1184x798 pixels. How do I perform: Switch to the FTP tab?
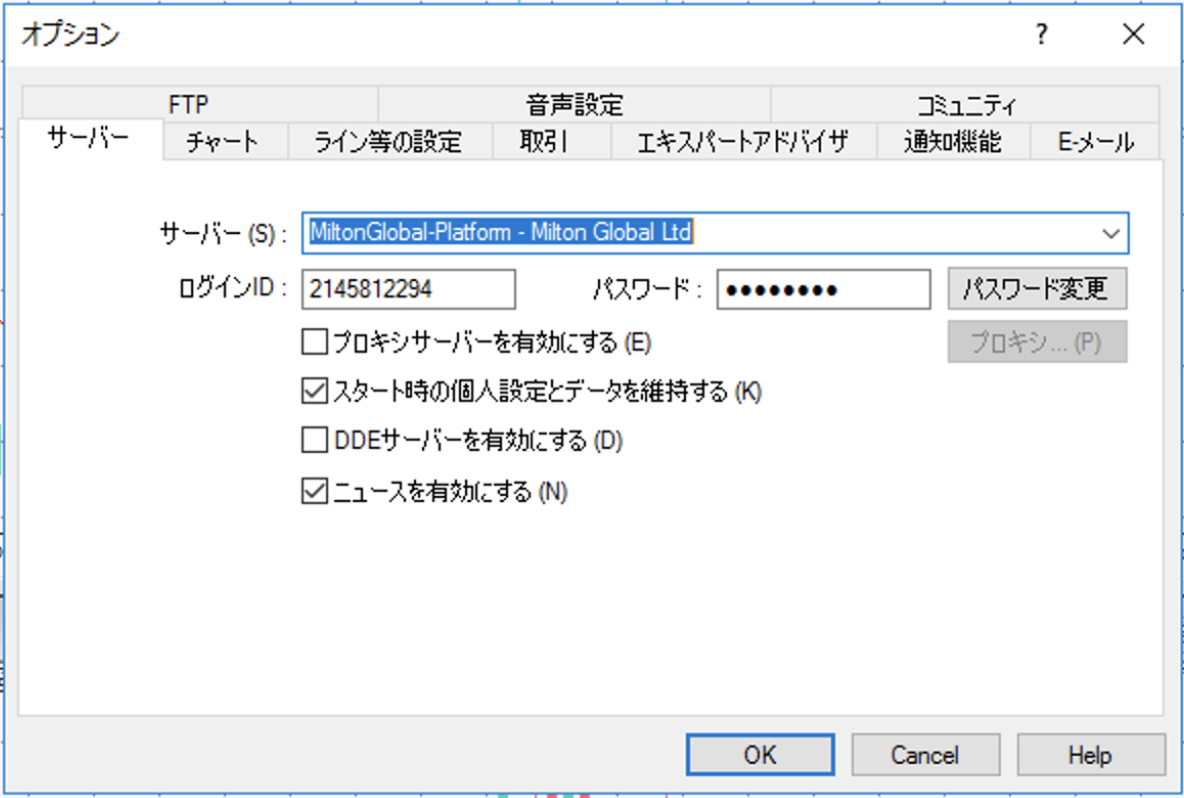click(x=199, y=104)
